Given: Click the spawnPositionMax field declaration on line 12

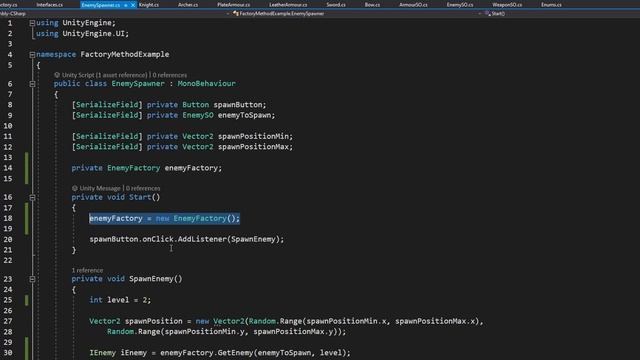Looking at the screenshot, I should click(254, 147).
